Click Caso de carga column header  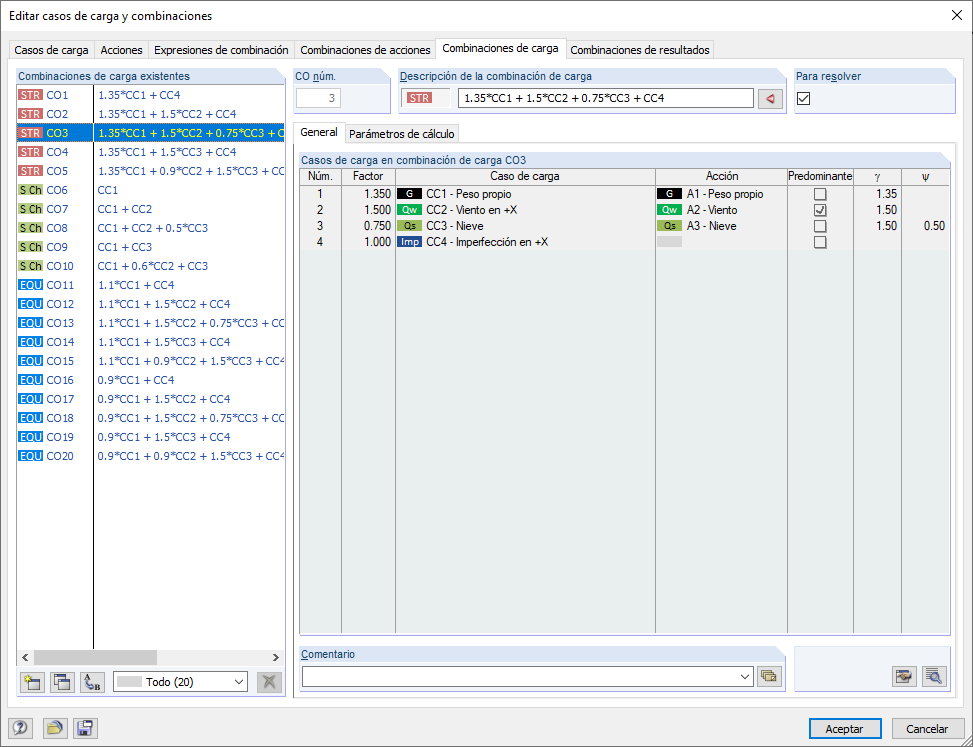[x=525, y=176]
